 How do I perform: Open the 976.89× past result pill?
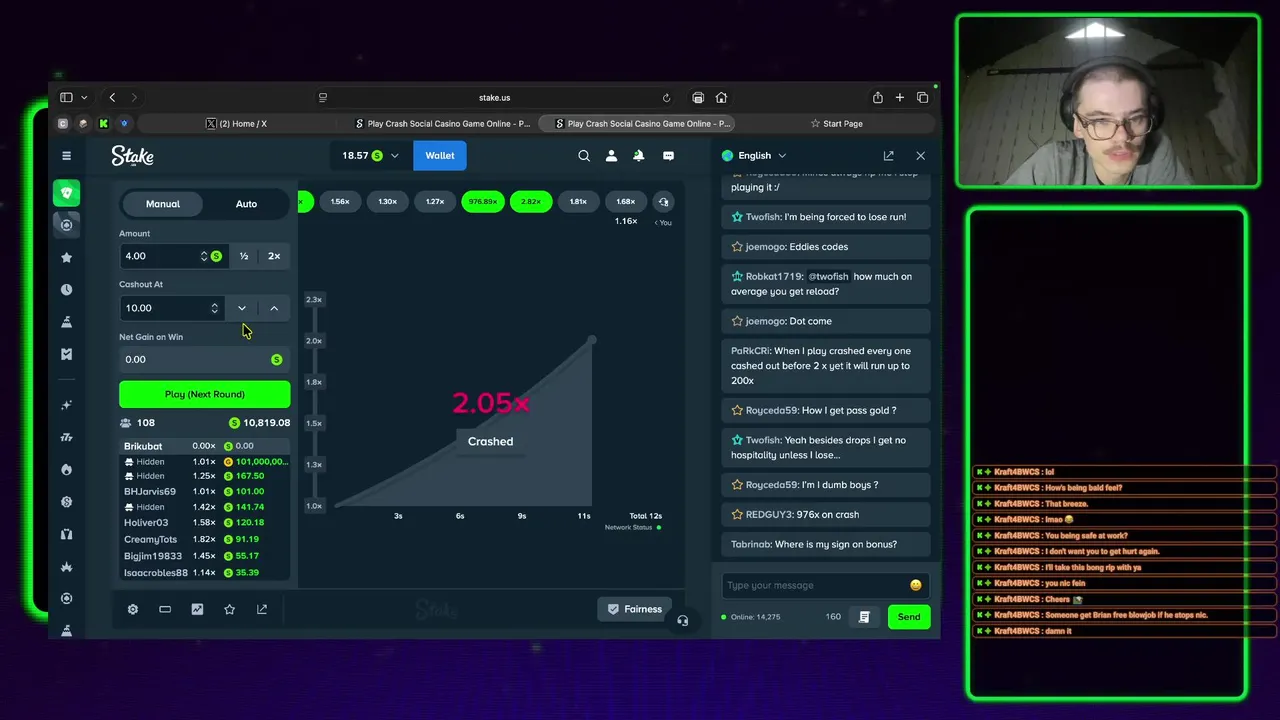coord(483,202)
